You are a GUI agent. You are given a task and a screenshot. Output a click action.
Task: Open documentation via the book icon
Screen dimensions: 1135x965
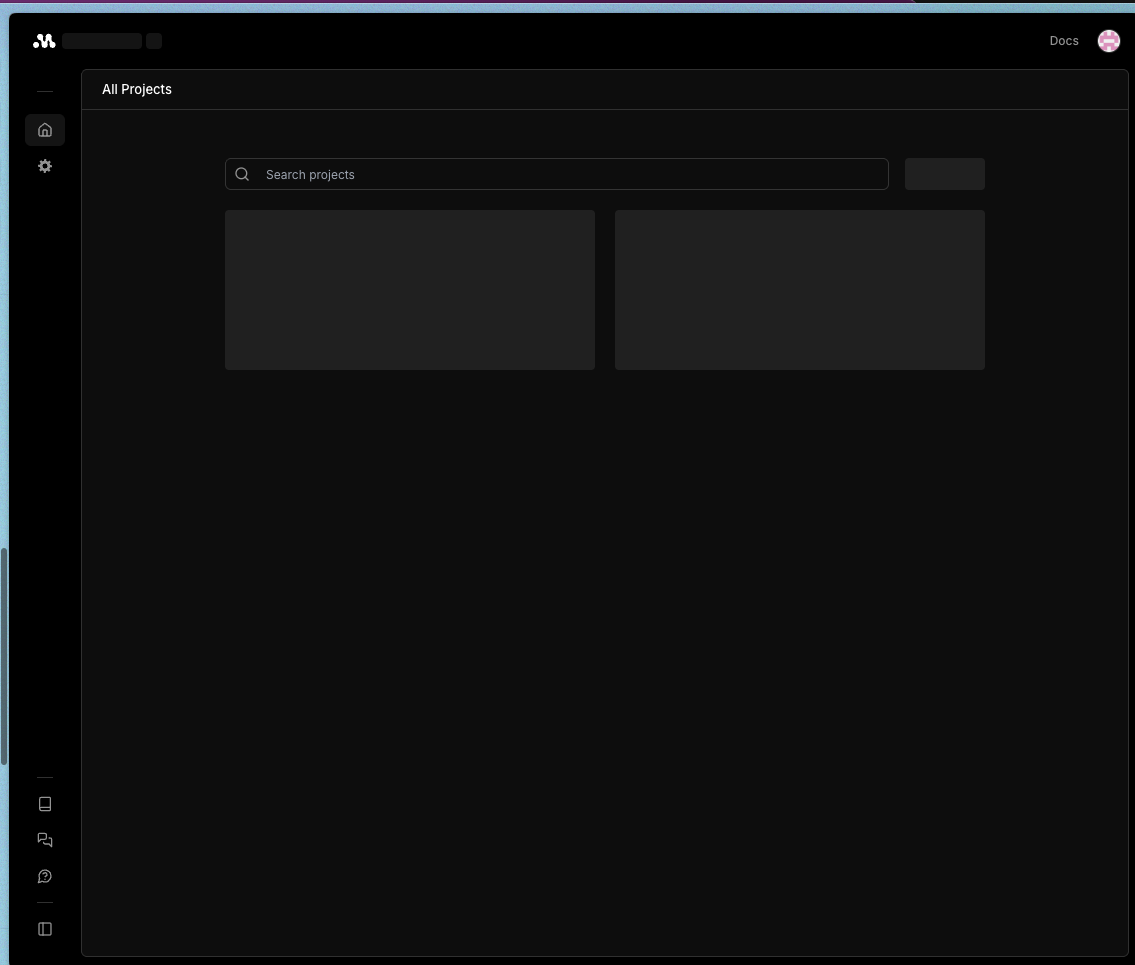click(44, 803)
